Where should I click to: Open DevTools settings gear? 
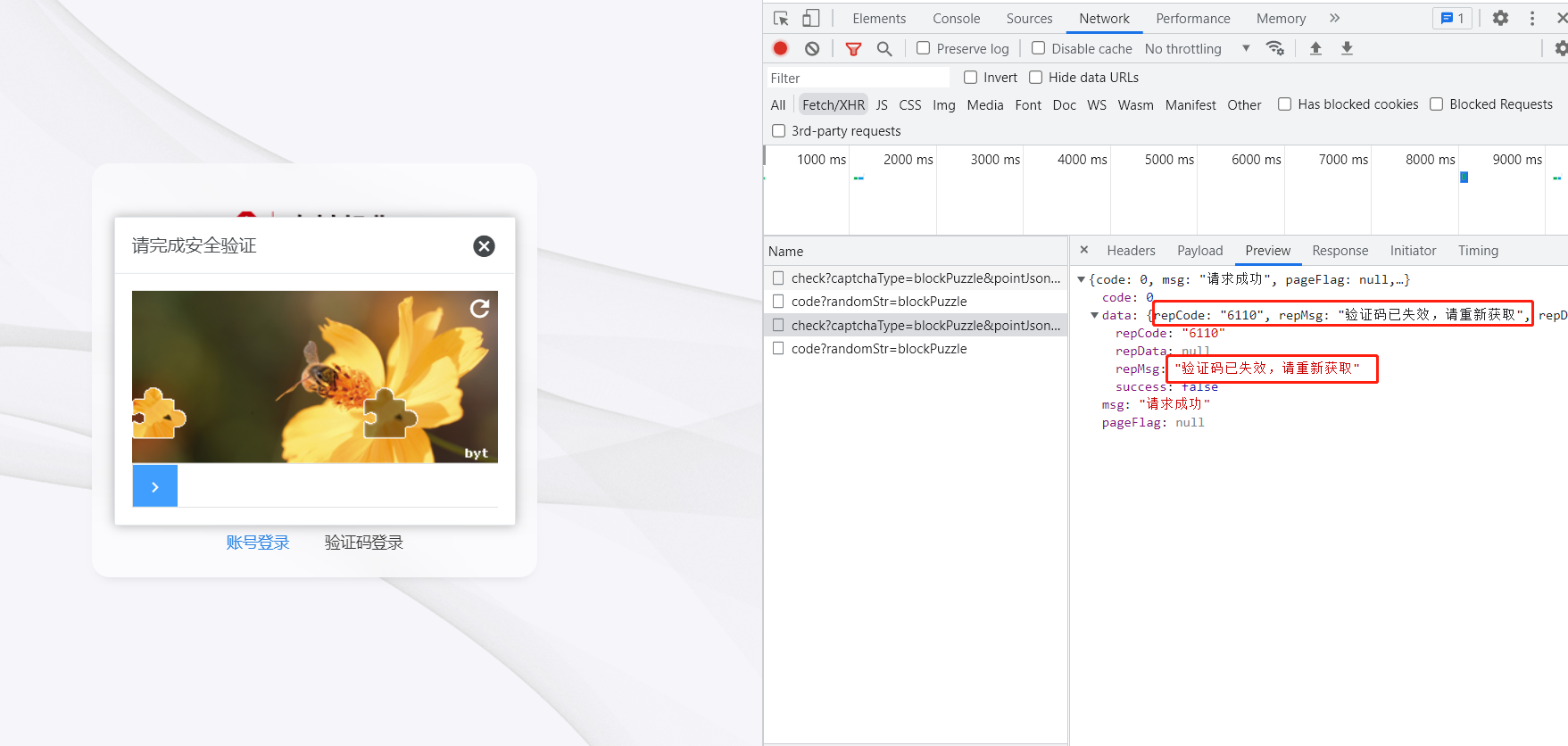point(1500,18)
